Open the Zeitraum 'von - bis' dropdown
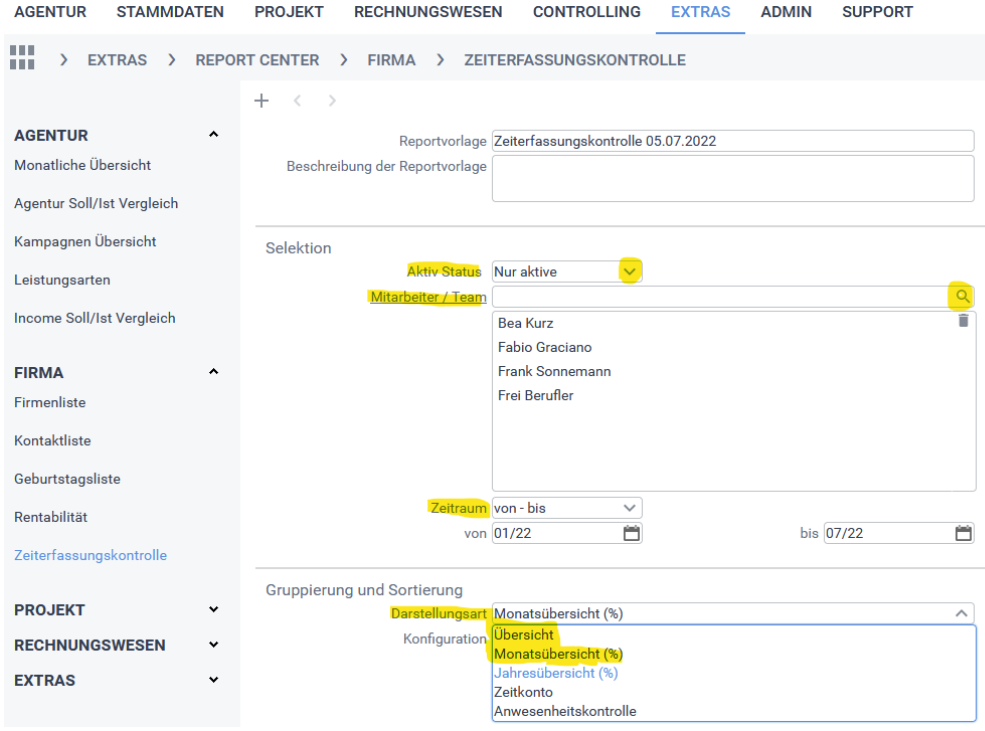This screenshot has height=731, width=985. point(629,508)
